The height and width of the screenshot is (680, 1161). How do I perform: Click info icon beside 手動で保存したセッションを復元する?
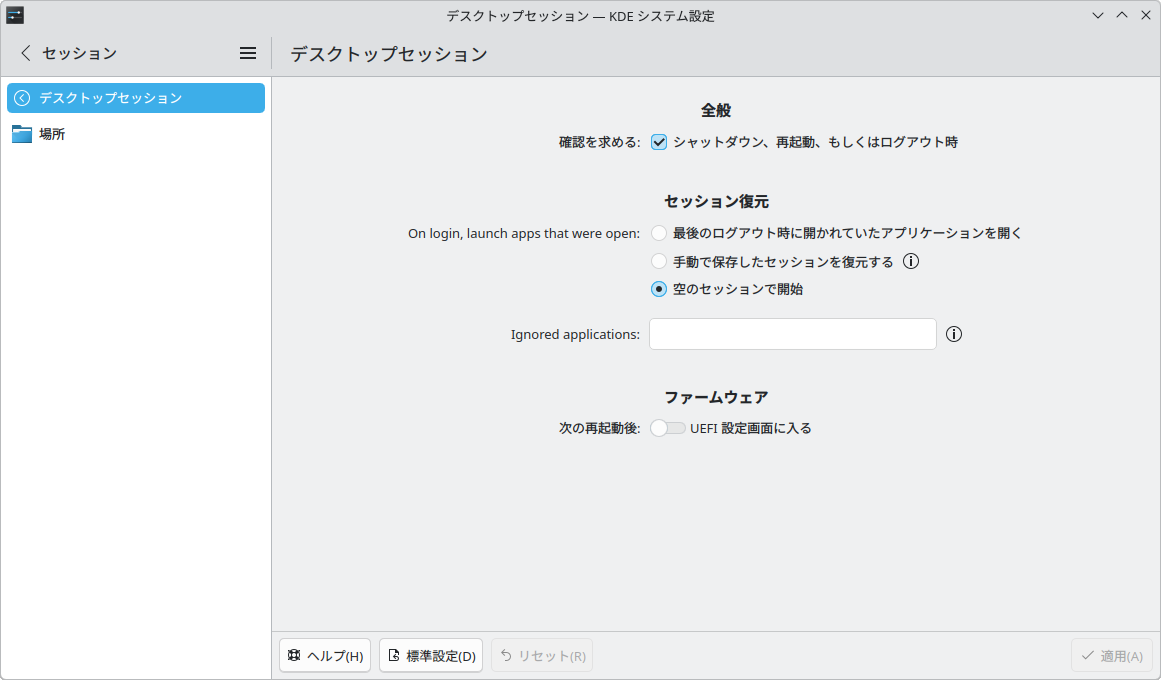point(911,261)
